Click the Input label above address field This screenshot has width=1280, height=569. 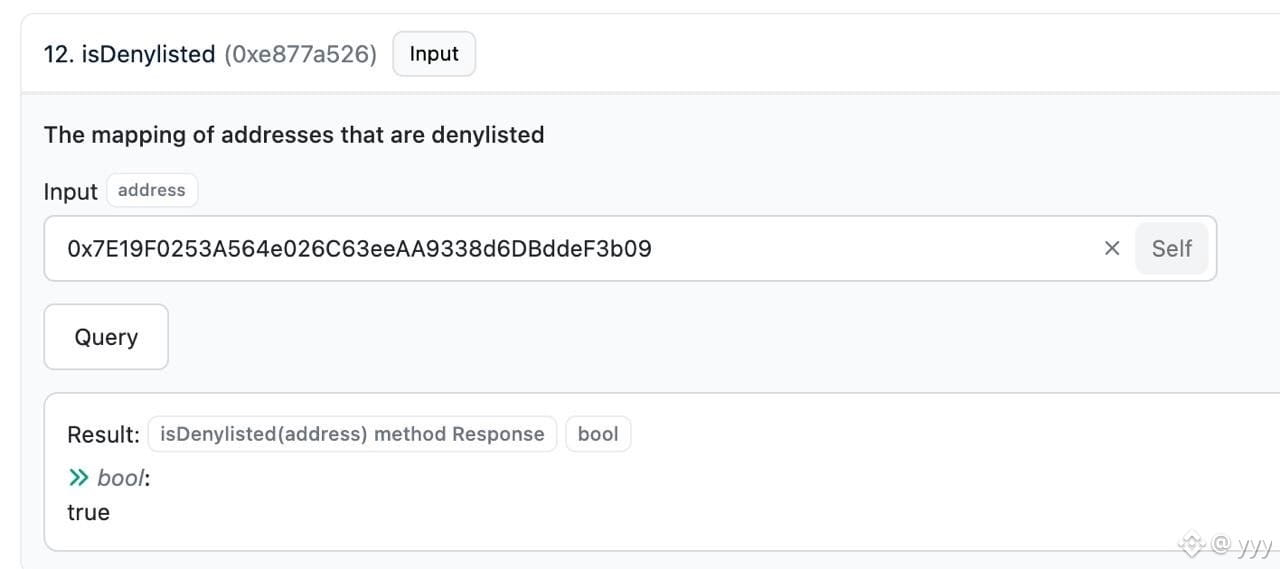[x=70, y=192]
